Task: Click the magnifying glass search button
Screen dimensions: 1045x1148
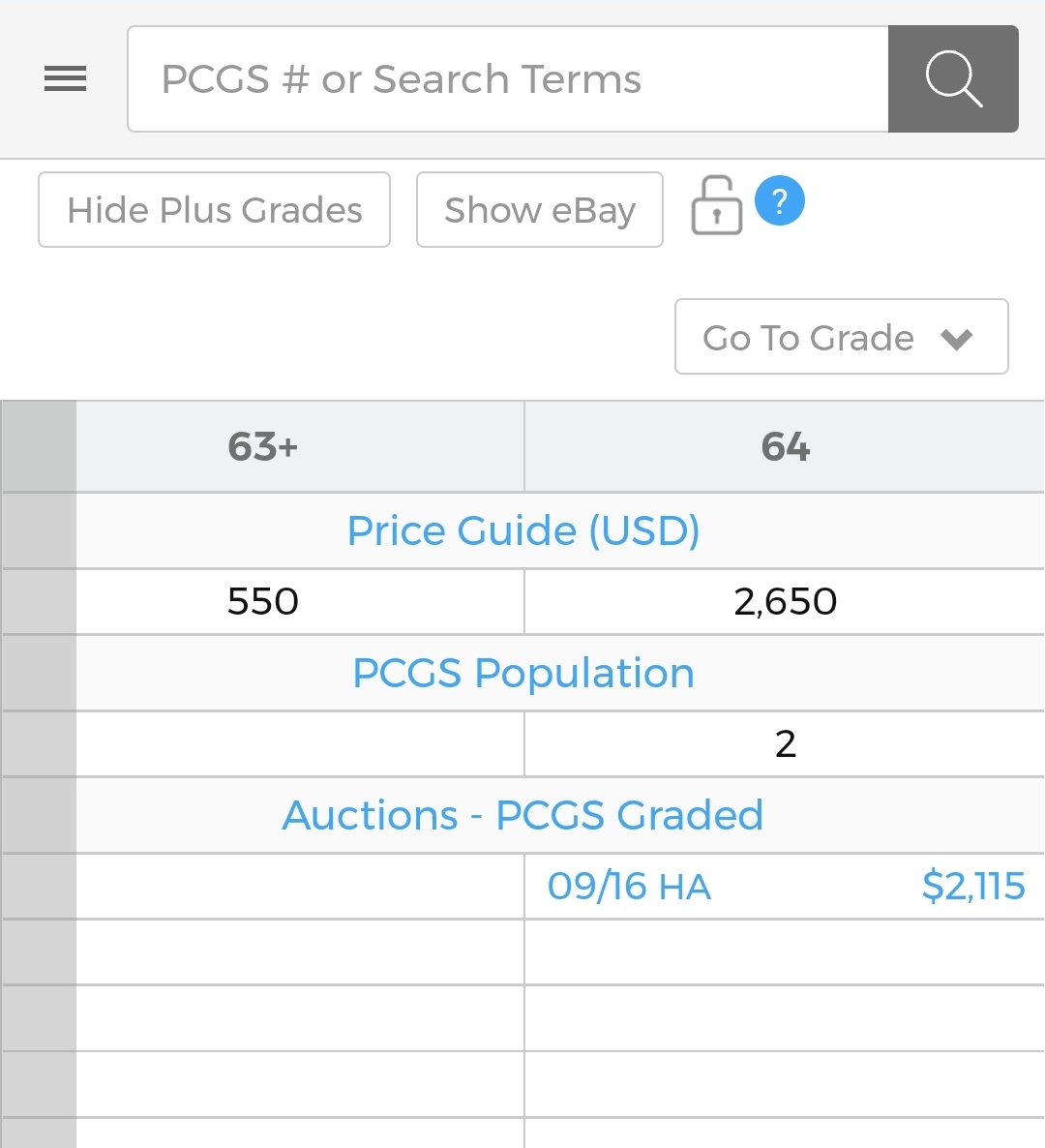Action: (x=953, y=79)
